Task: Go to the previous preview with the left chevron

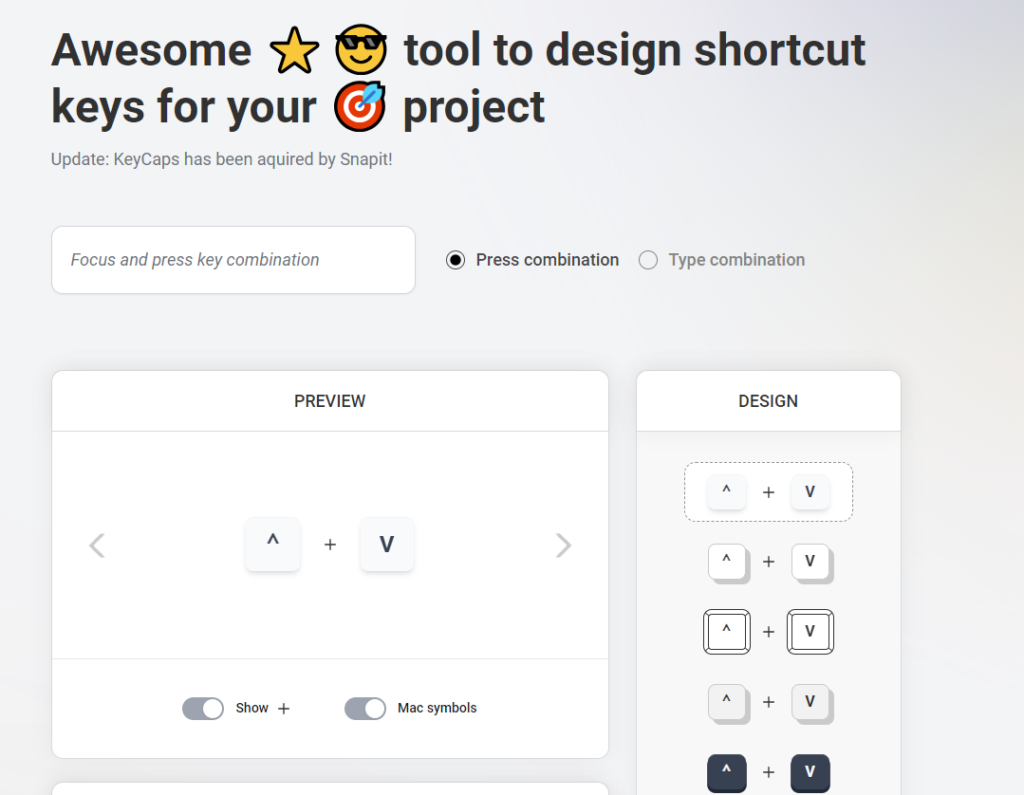Action: coord(97,545)
